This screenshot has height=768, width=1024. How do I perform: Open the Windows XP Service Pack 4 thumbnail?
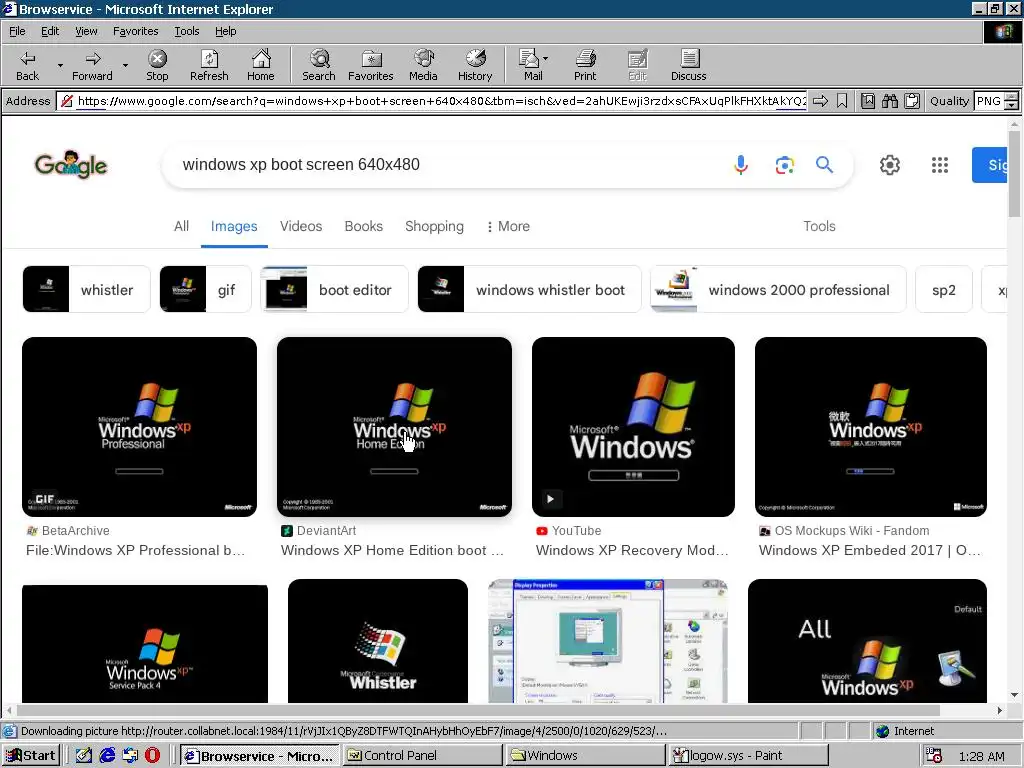(x=145, y=644)
